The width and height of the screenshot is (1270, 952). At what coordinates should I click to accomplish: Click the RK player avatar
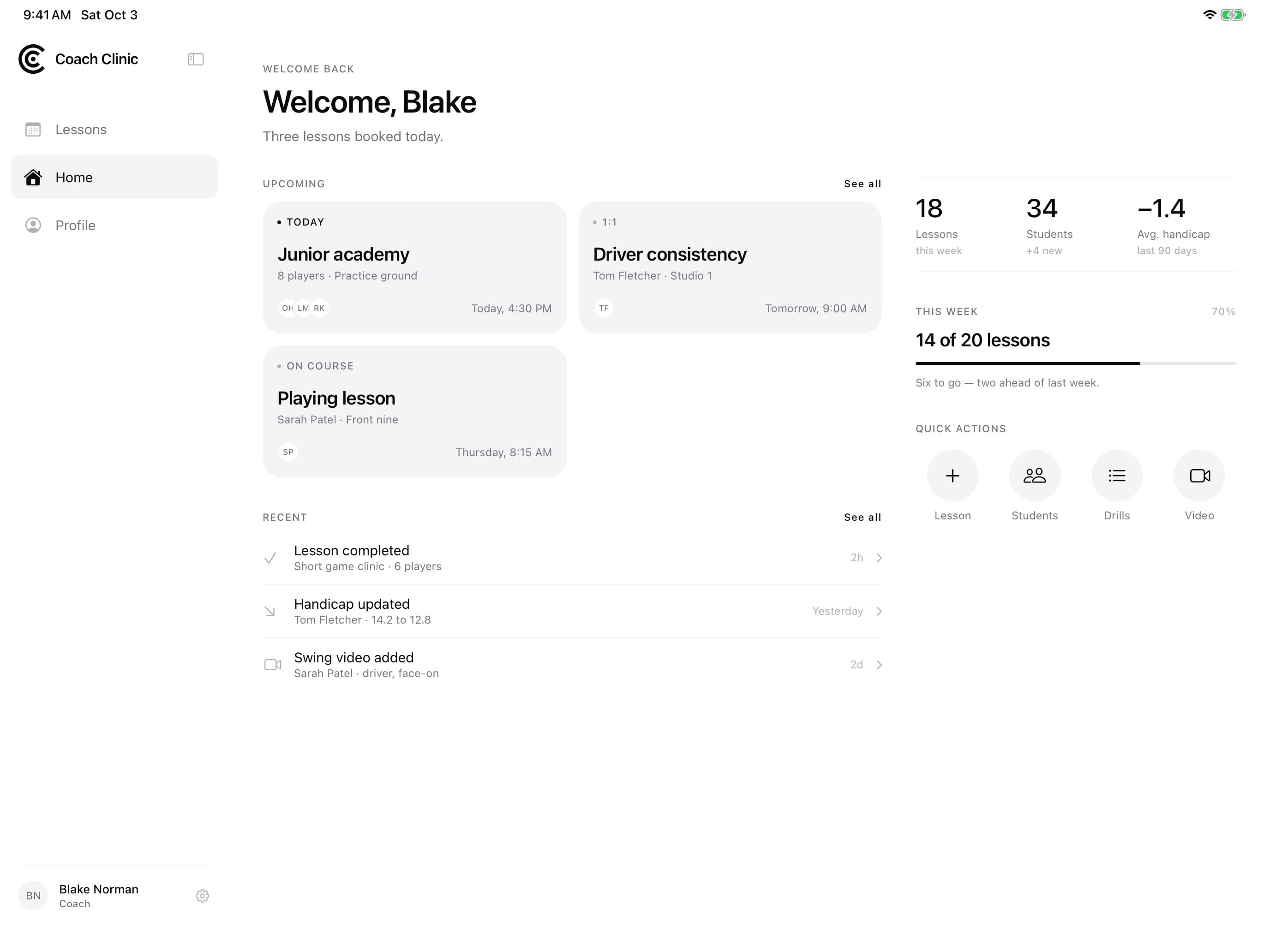[x=319, y=308]
